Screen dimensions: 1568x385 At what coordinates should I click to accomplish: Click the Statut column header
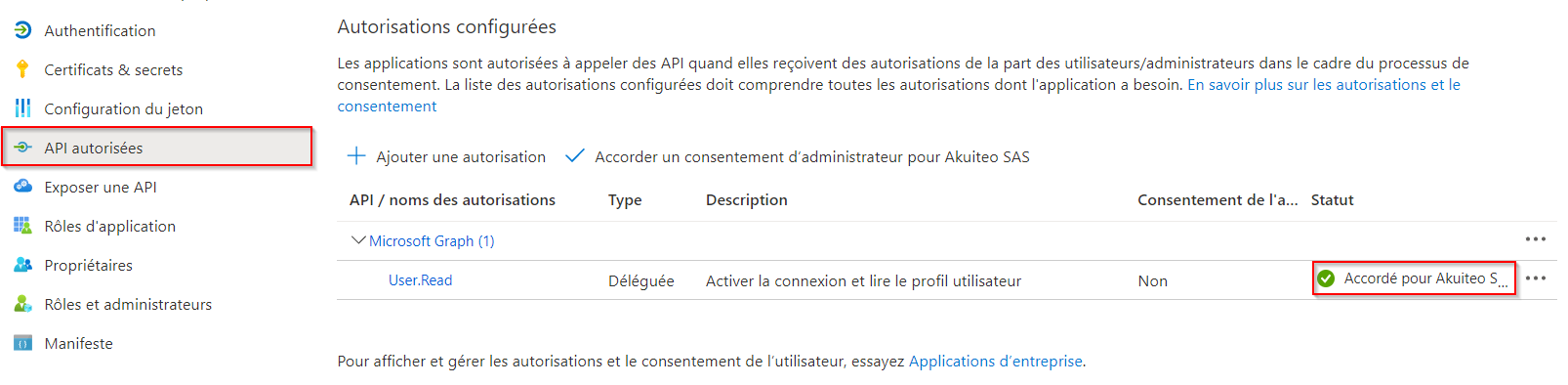1332,200
